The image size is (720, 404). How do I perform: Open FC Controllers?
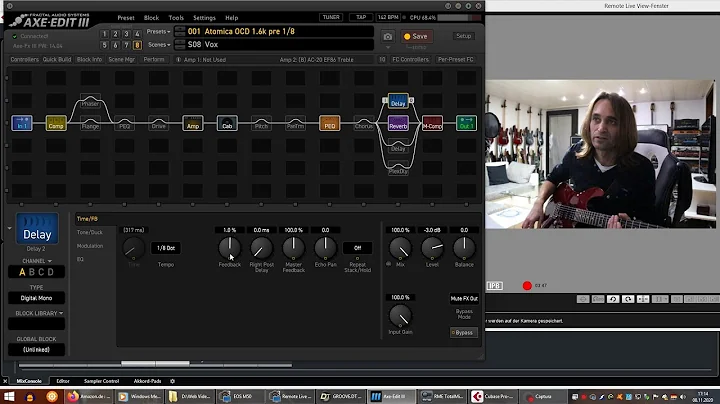[411, 60]
